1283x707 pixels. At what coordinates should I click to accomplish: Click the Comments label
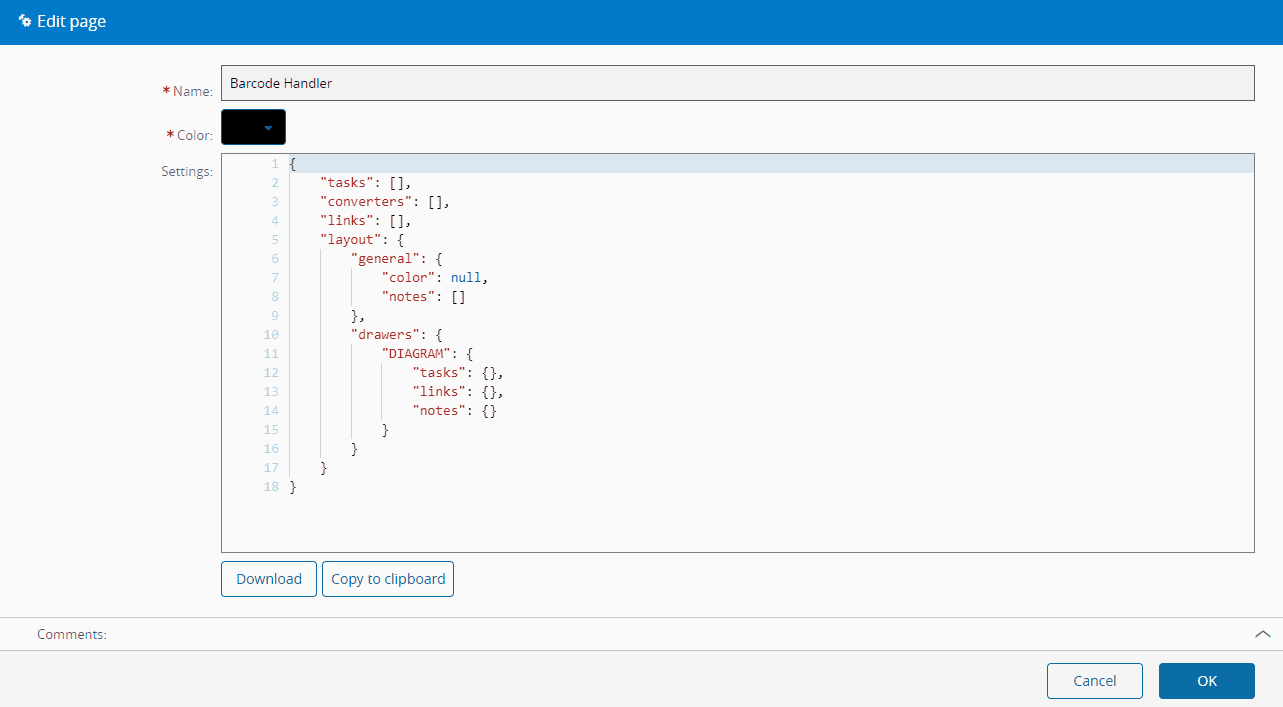(x=71, y=635)
